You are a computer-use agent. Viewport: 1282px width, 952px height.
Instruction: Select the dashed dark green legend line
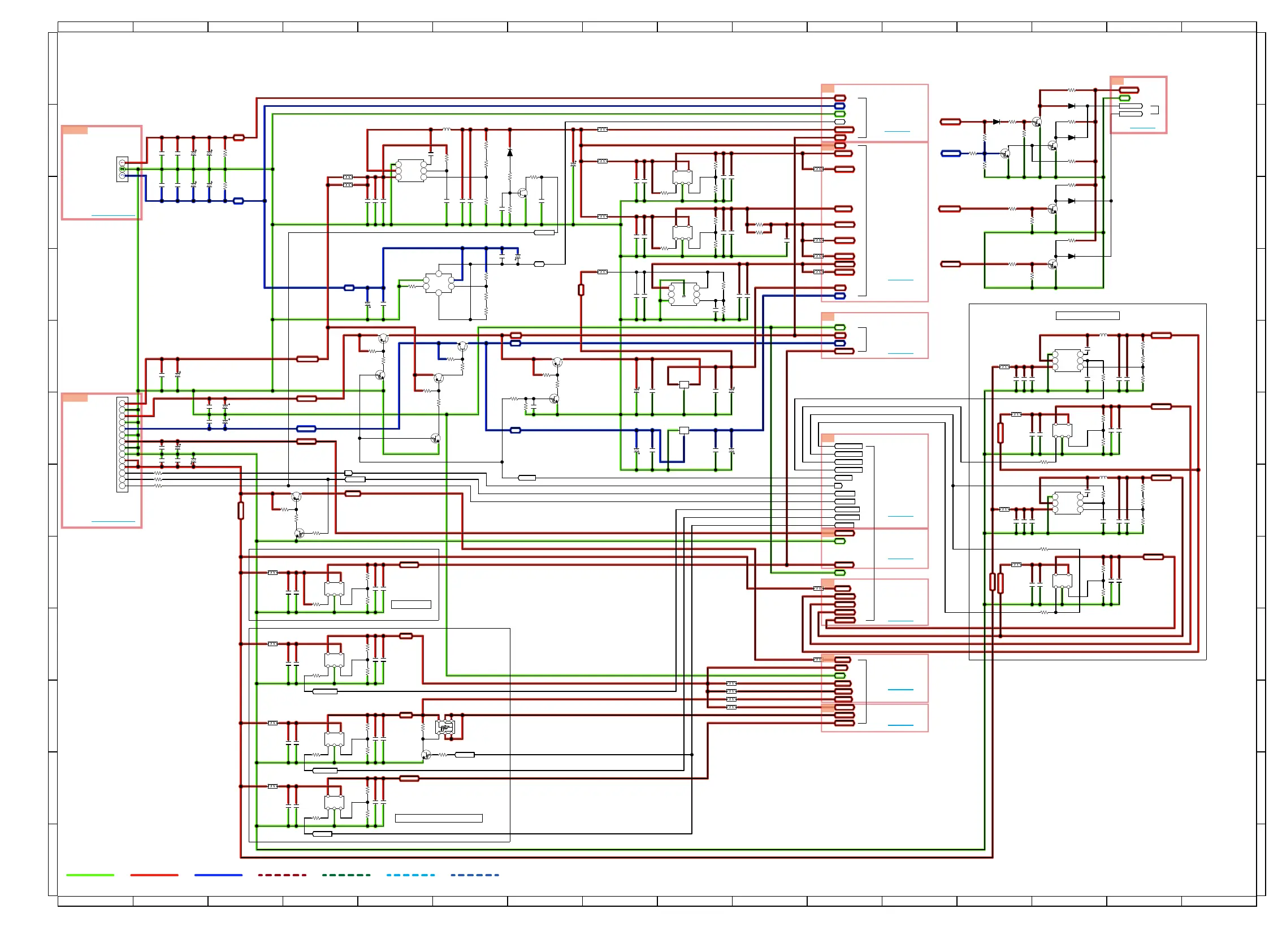[x=347, y=875]
